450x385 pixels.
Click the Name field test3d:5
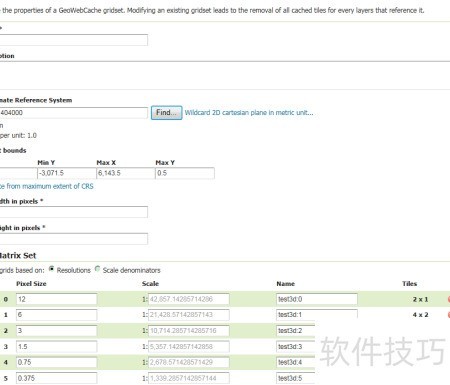296,378
